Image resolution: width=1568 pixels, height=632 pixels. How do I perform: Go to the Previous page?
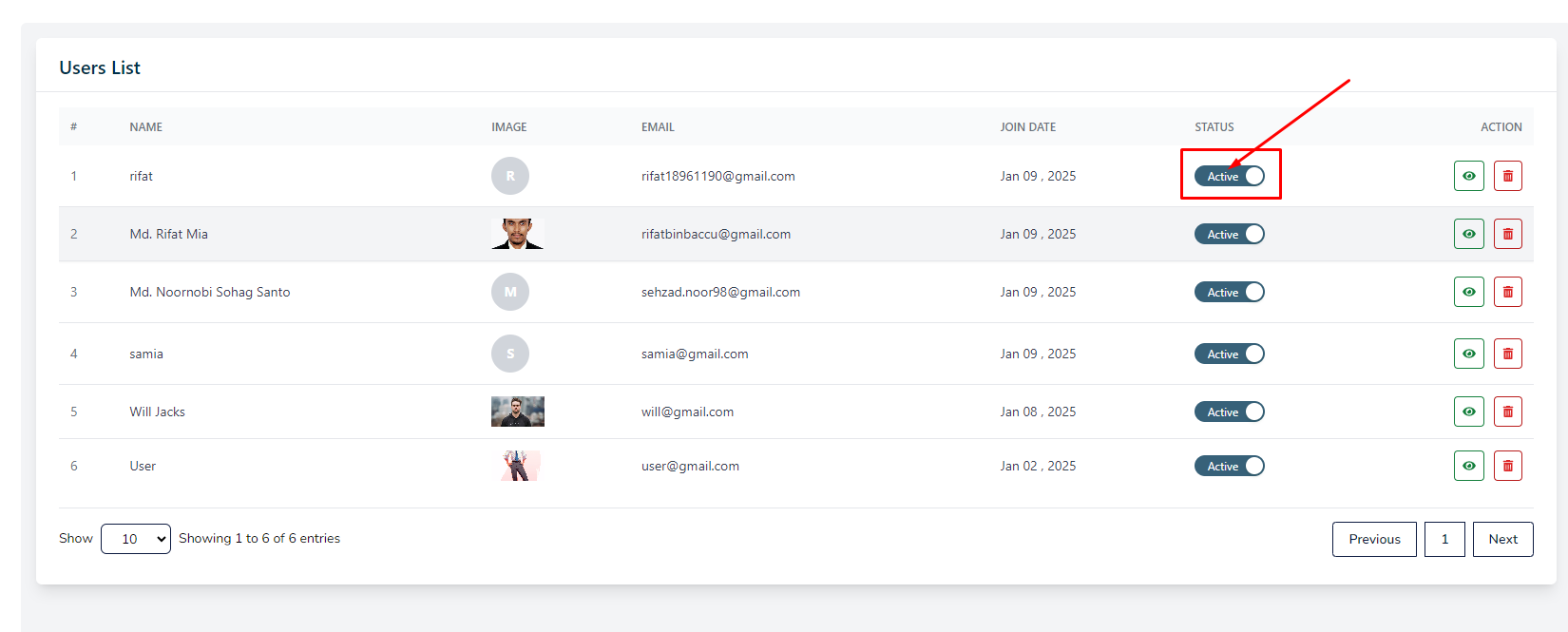pyautogui.click(x=1374, y=539)
